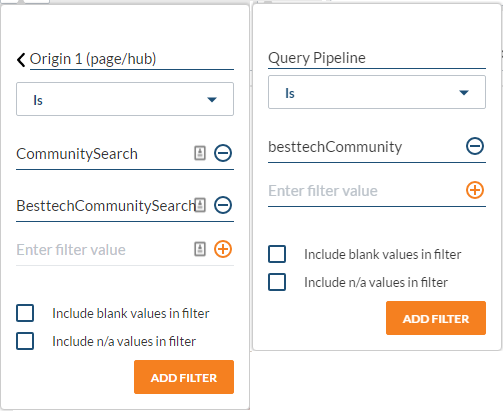Add a new Origin 1 filter value
The height and width of the screenshot is (411, 503).
click(223, 249)
